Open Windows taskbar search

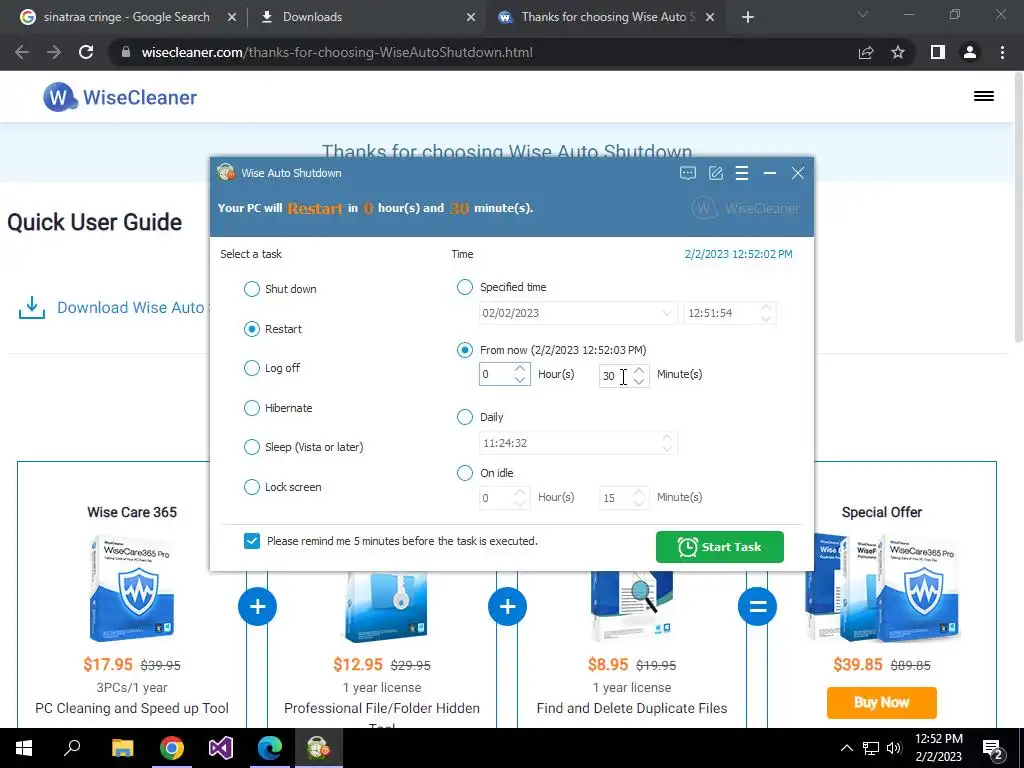(x=72, y=748)
